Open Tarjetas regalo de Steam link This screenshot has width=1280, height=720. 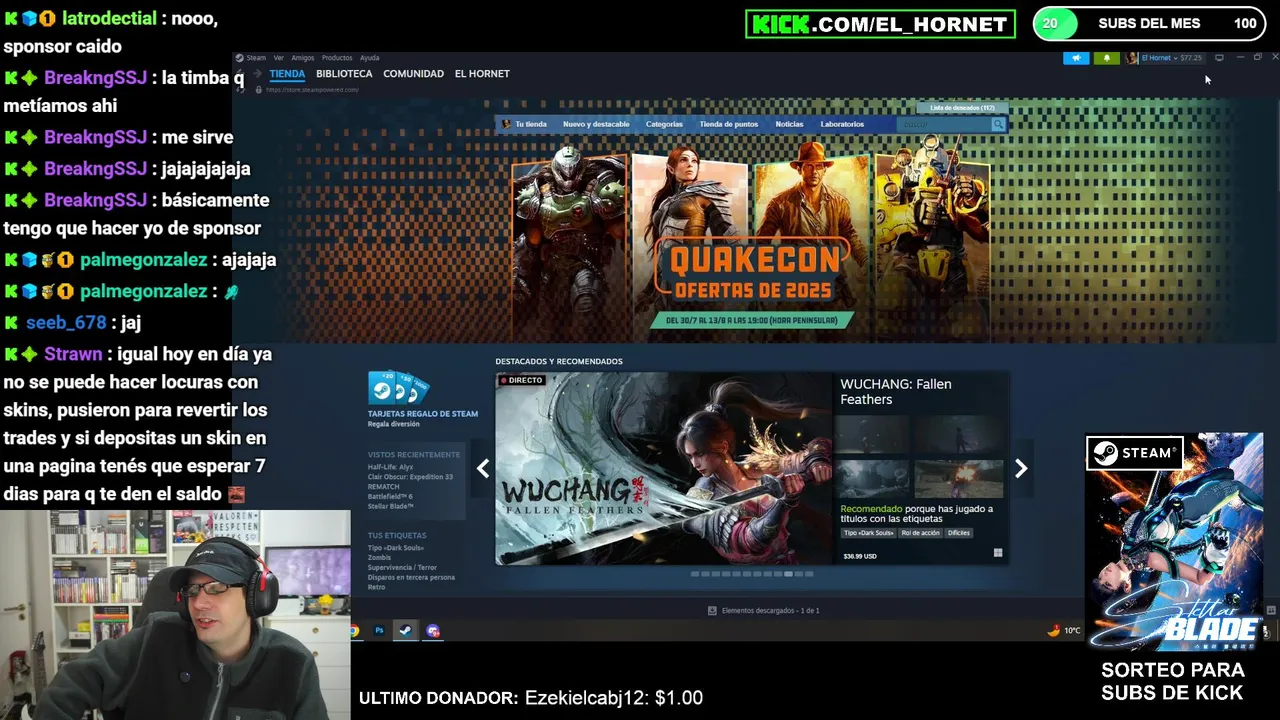(422, 413)
